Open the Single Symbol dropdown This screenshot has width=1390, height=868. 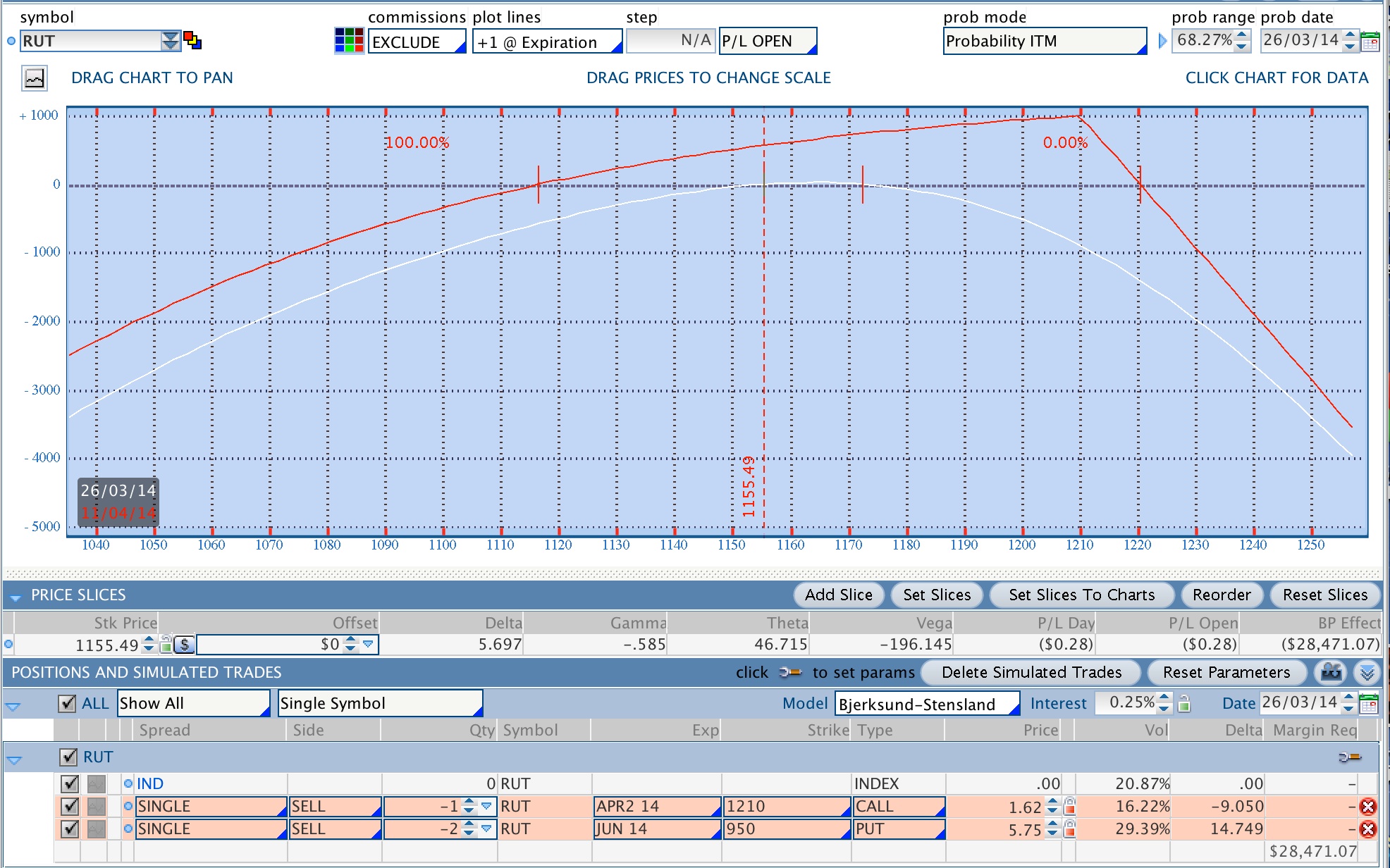(381, 703)
